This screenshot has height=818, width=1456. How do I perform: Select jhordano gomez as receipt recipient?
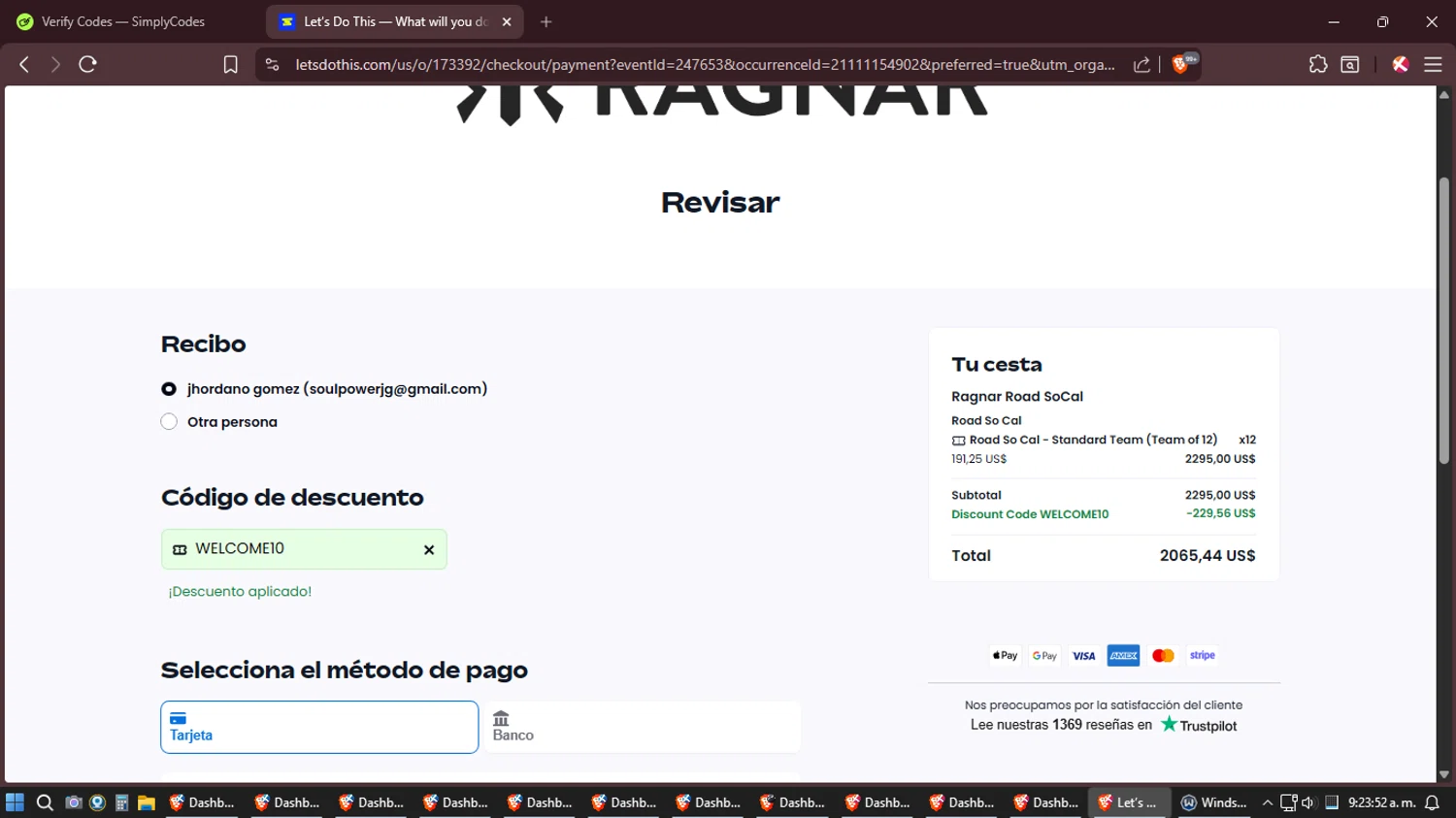click(x=169, y=389)
